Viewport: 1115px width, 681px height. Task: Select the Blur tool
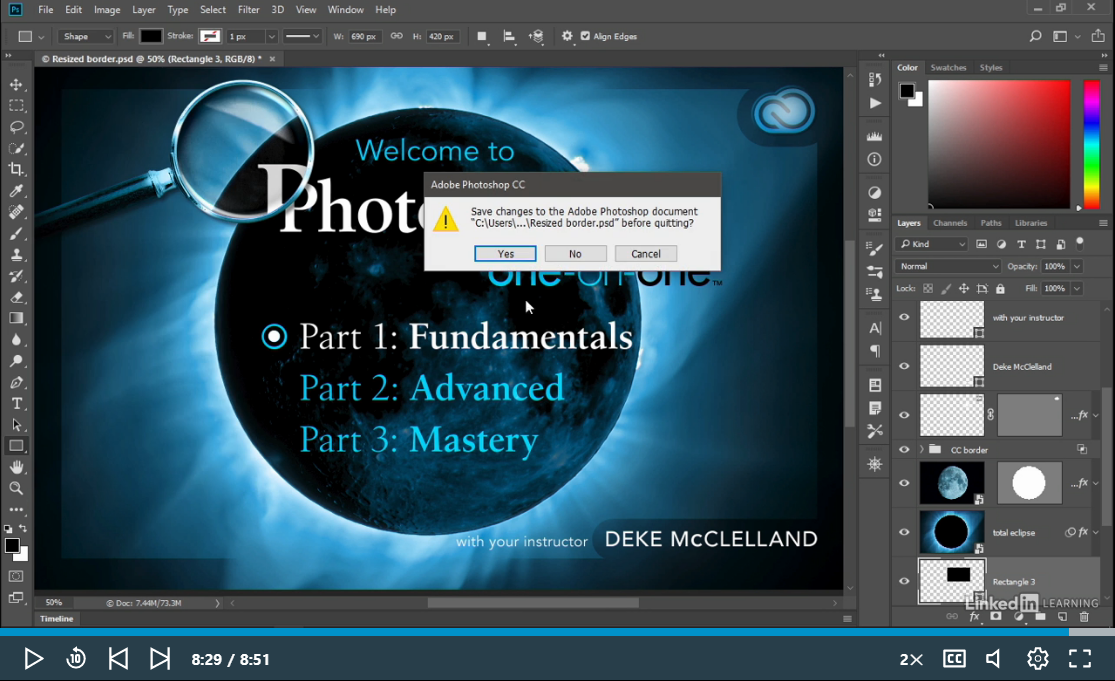click(x=16, y=340)
